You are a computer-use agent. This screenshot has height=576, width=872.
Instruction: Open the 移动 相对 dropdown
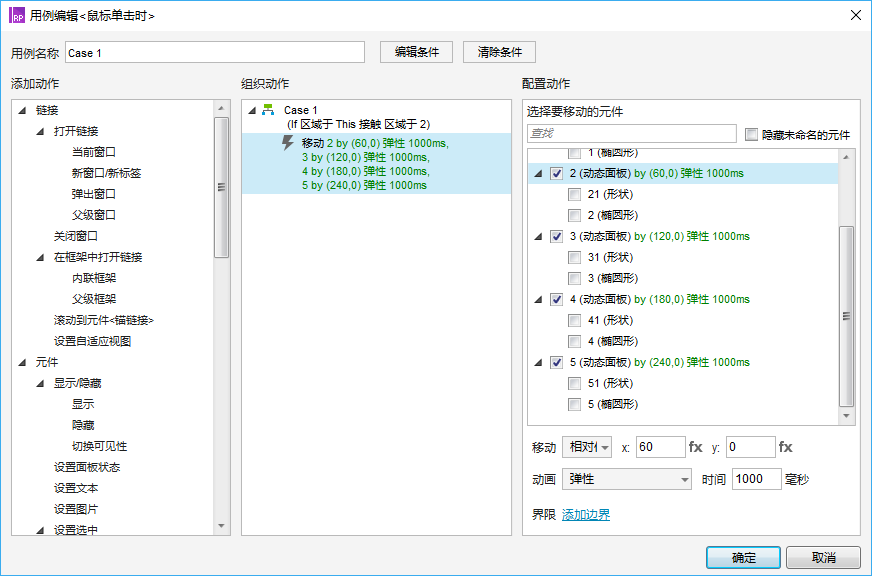click(x=587, y=447)
